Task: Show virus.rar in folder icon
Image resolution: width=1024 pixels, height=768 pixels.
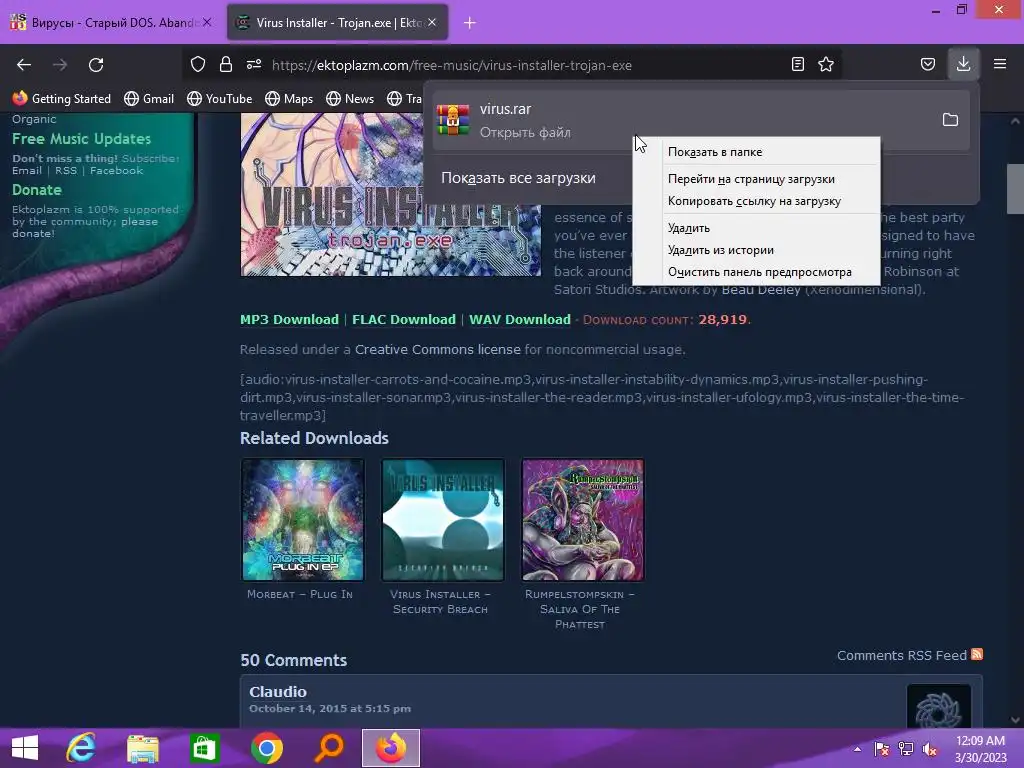Action: 950,120
